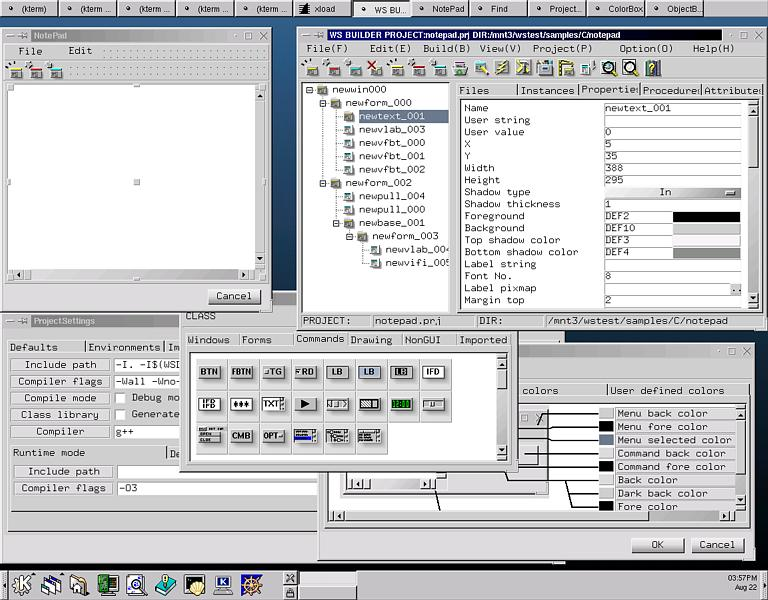768x600 pixels.
Task: Choose the white IFD input field icon
Action: pyautogui.click(x=433, y=372)
